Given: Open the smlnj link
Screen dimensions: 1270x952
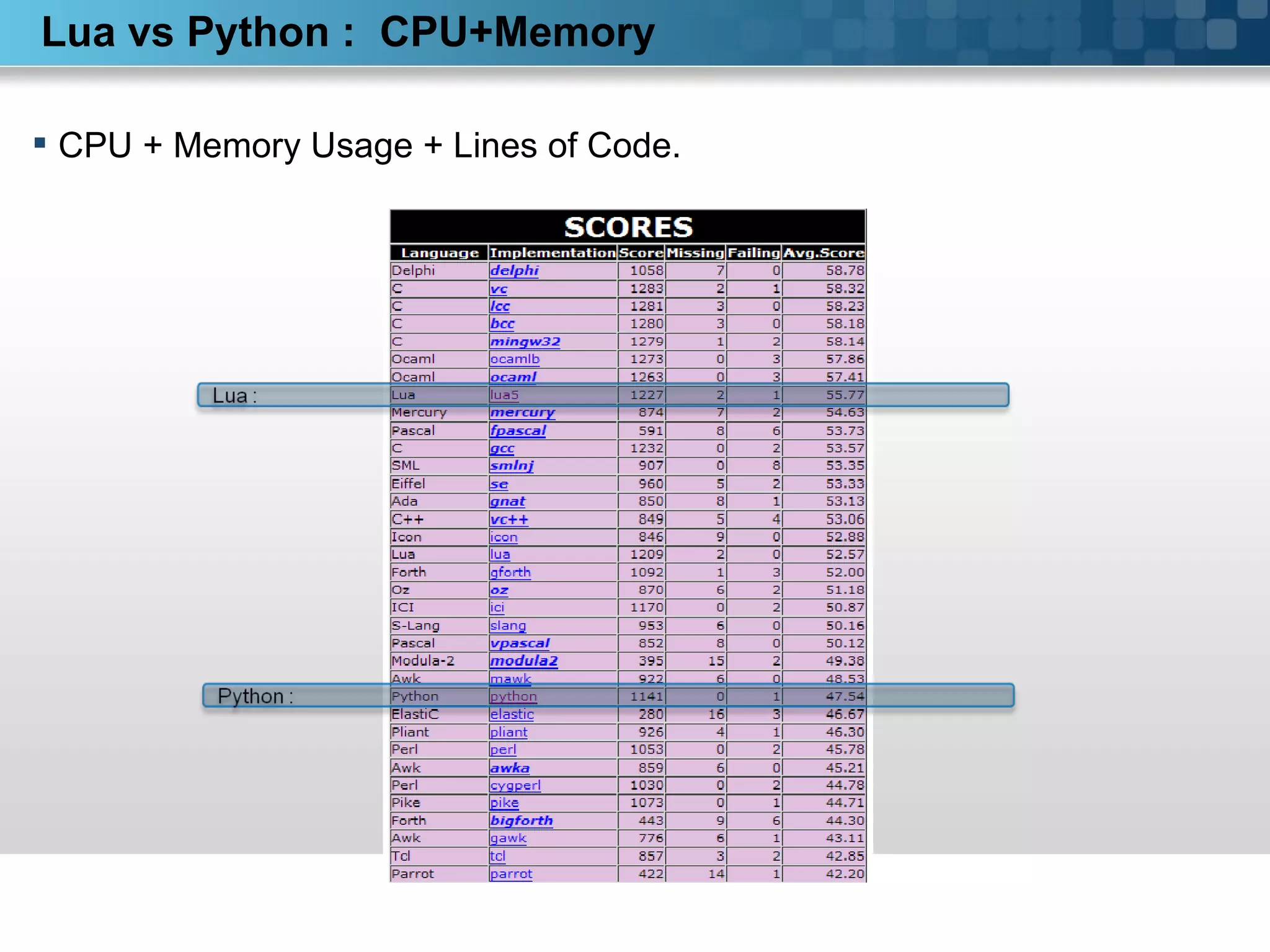Looking at the screenshot, I should (512, 465).
